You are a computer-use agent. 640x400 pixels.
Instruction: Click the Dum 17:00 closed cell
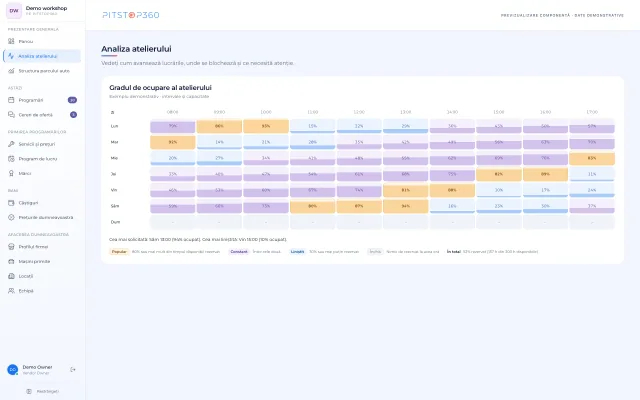592,222
